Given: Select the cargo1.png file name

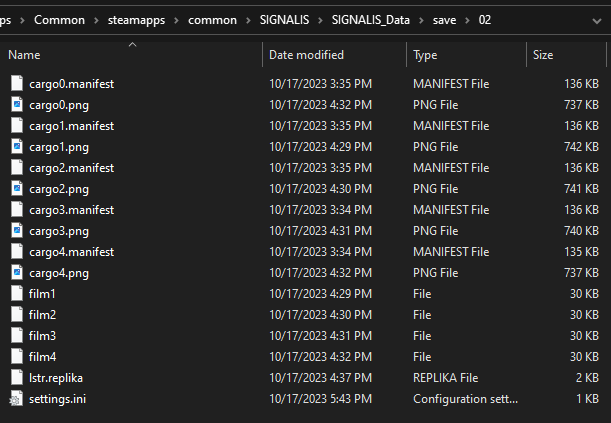Looking at the screenshot, I should [x=59, y=147].
